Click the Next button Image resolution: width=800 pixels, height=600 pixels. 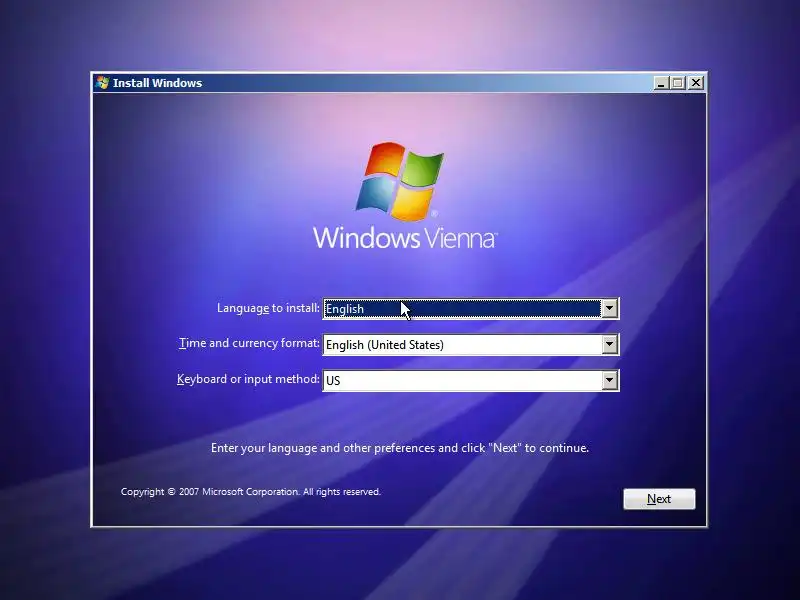tap(659, 499)
